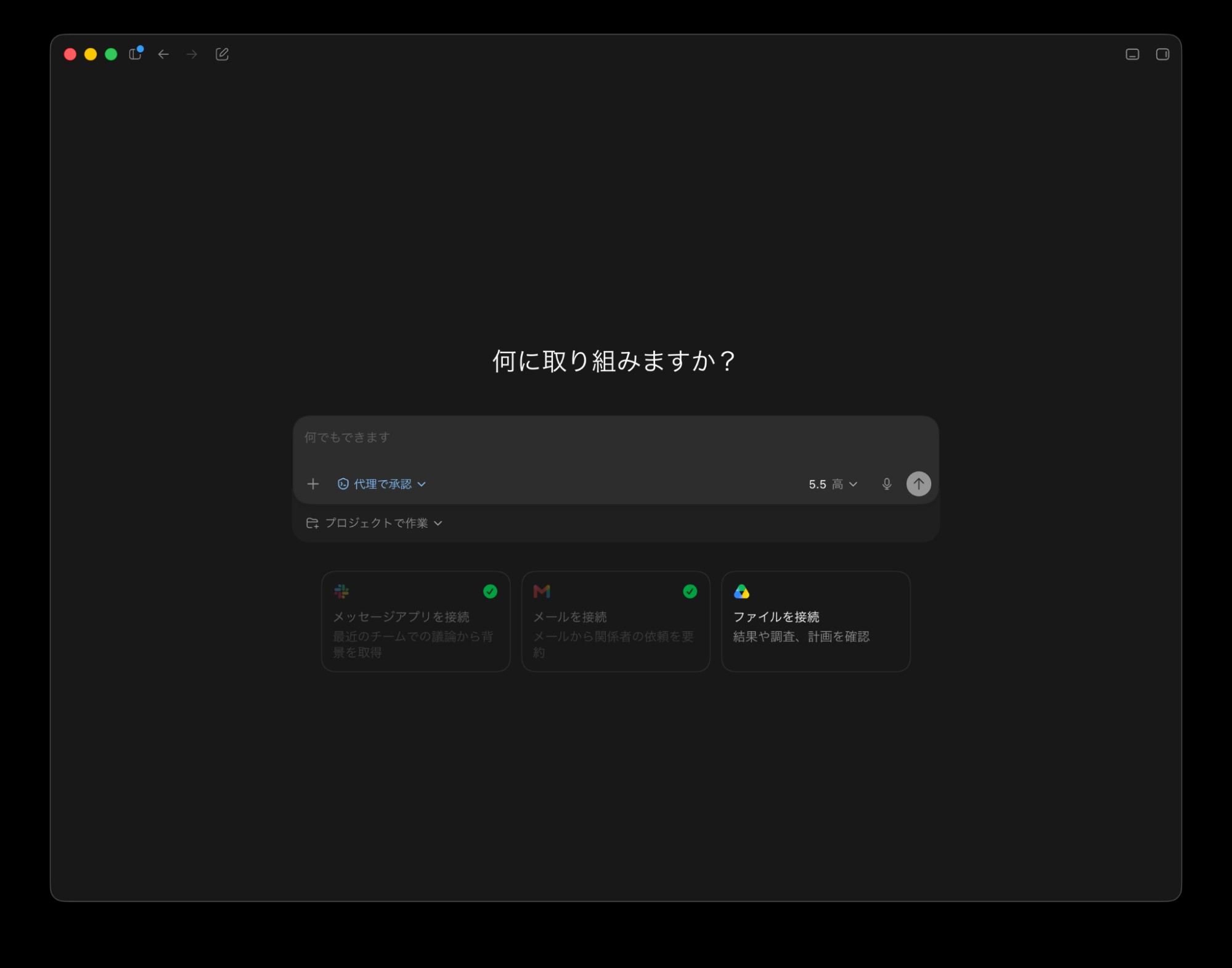Toggle the sidebar panel icon

tap(135, 54)
